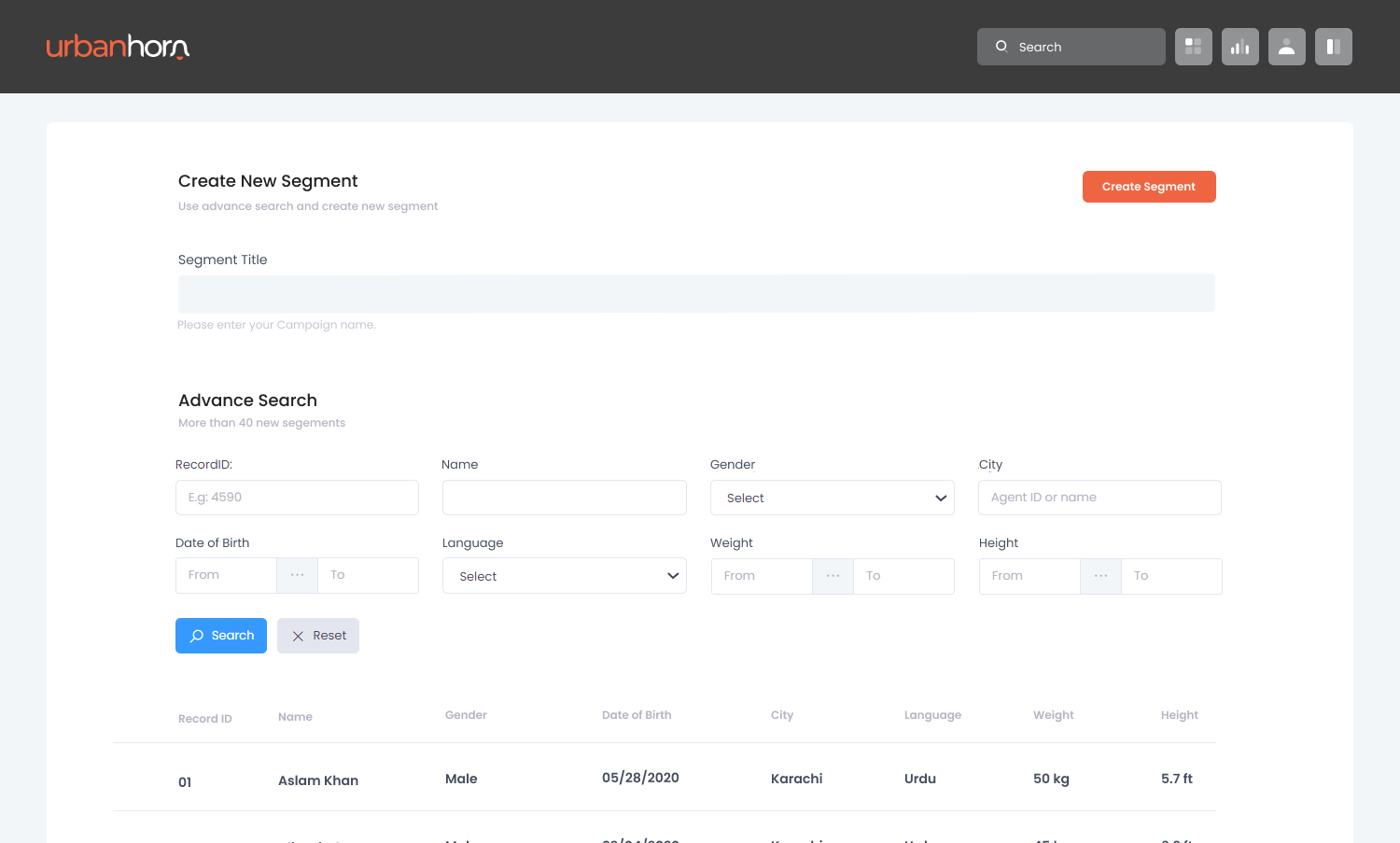Click the panel layout icon in the header
This screenshot has width=1400, height=843.
pos(1333,46)
